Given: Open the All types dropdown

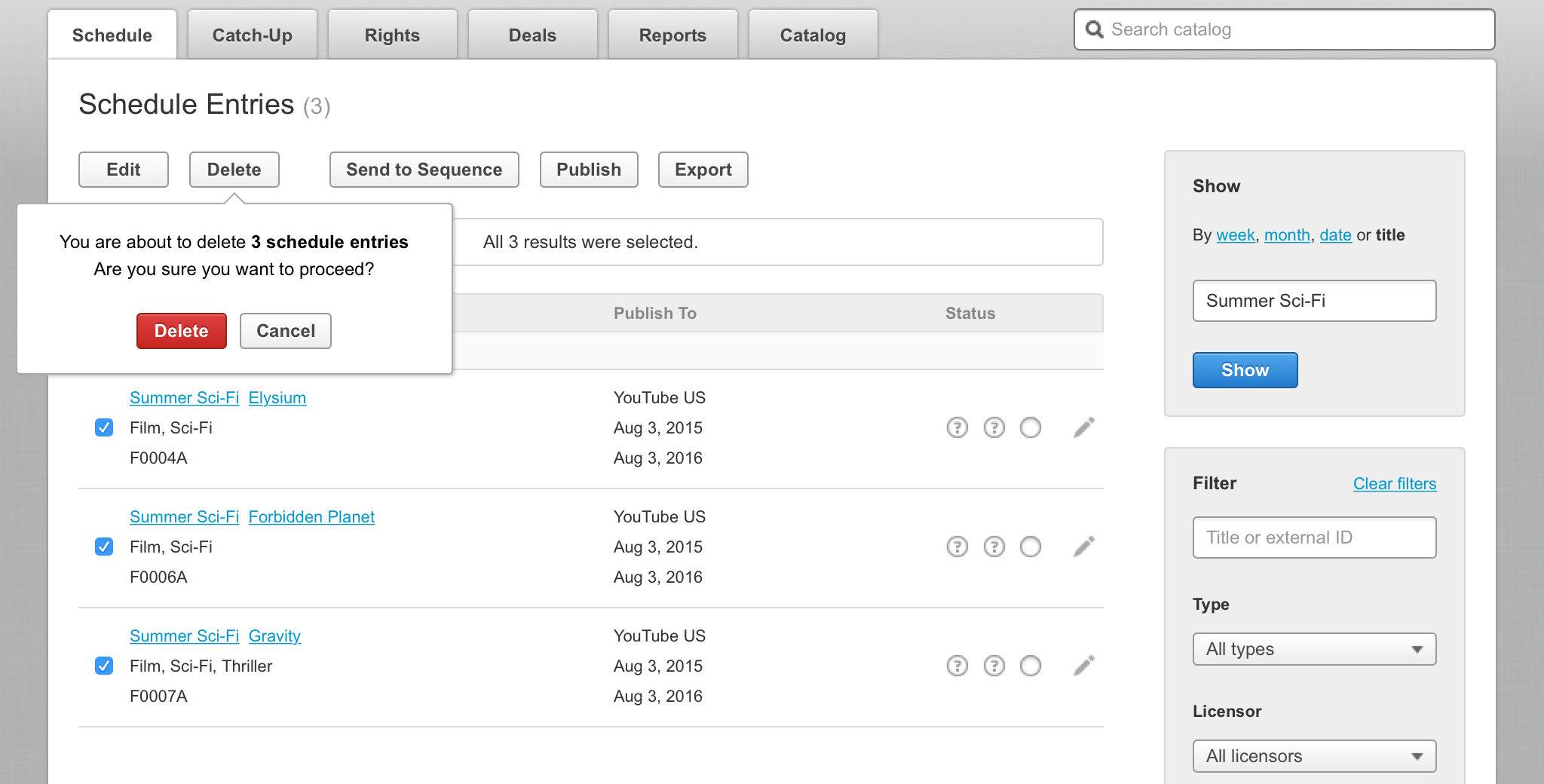Looking at the screenshot, I should [1314, 649].
